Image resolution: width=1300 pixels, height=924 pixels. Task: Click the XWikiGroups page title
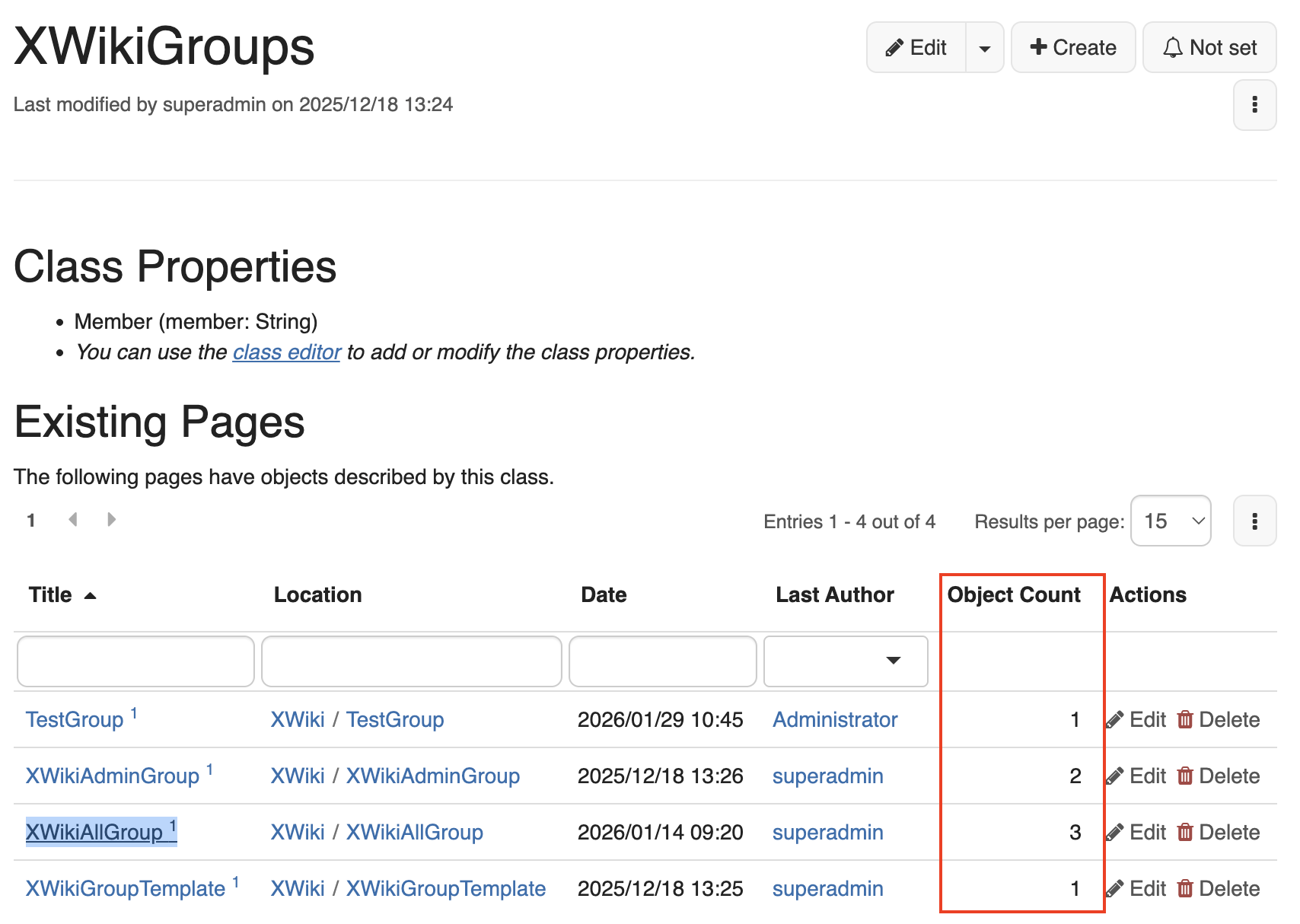point(164,46)
